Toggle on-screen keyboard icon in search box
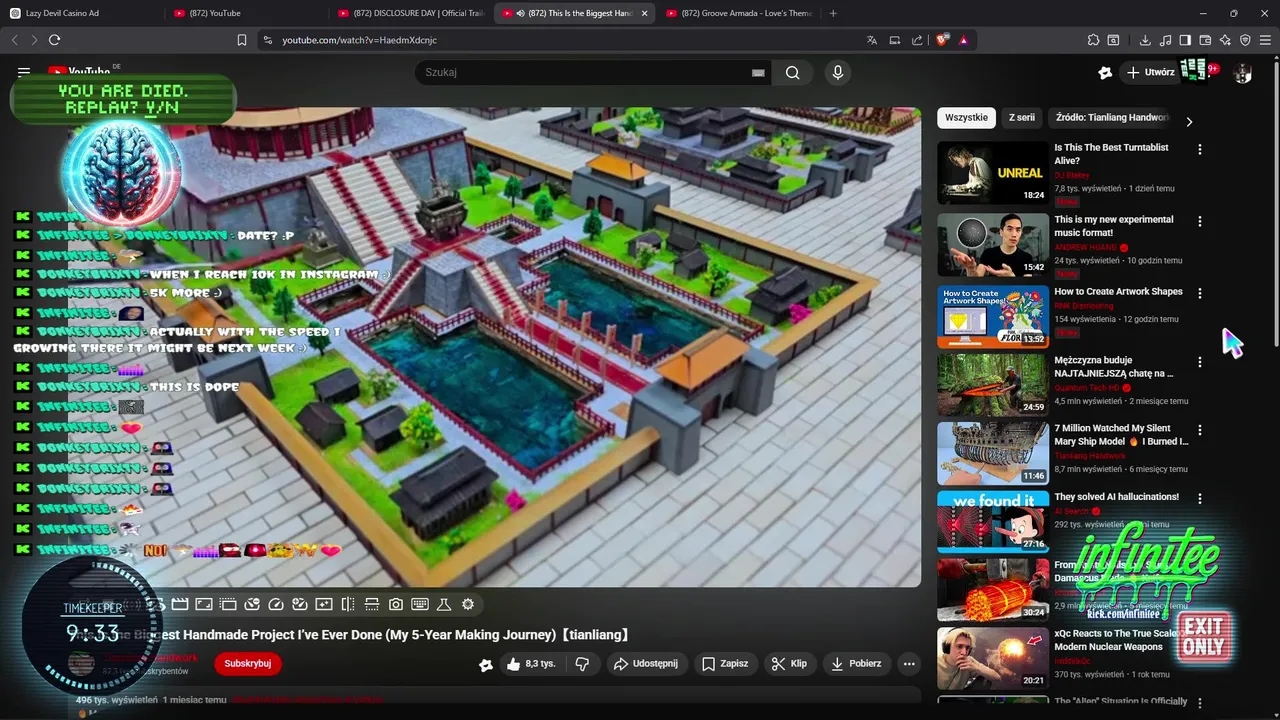 (x=758, y=72)
